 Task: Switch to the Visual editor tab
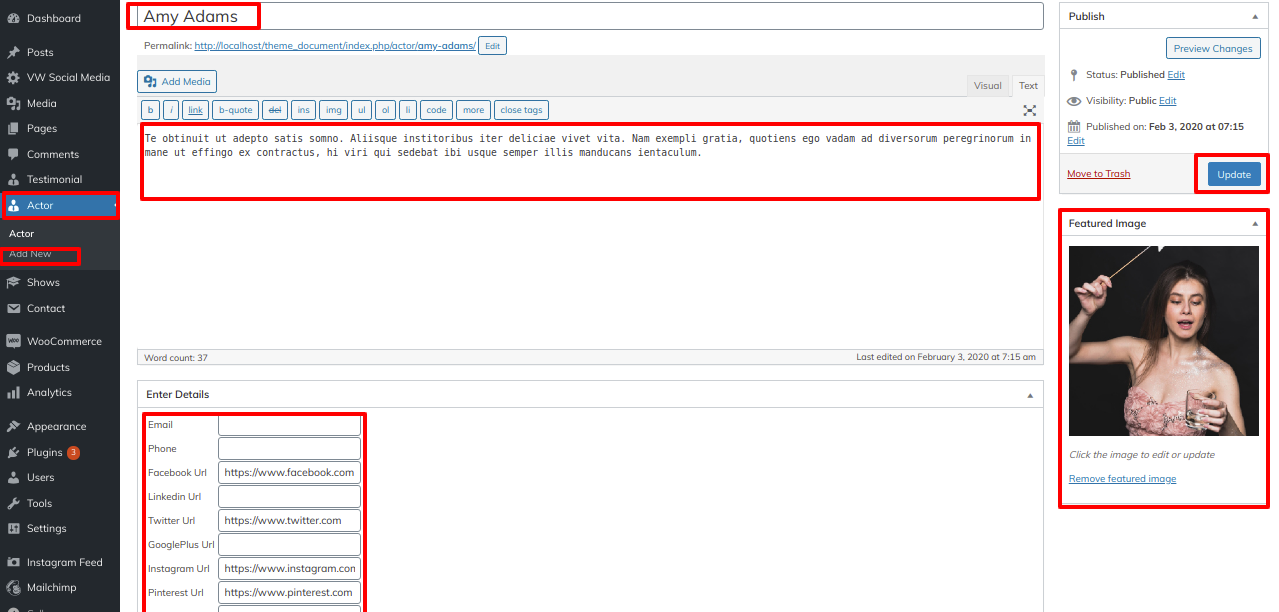(x=987, y=86)
